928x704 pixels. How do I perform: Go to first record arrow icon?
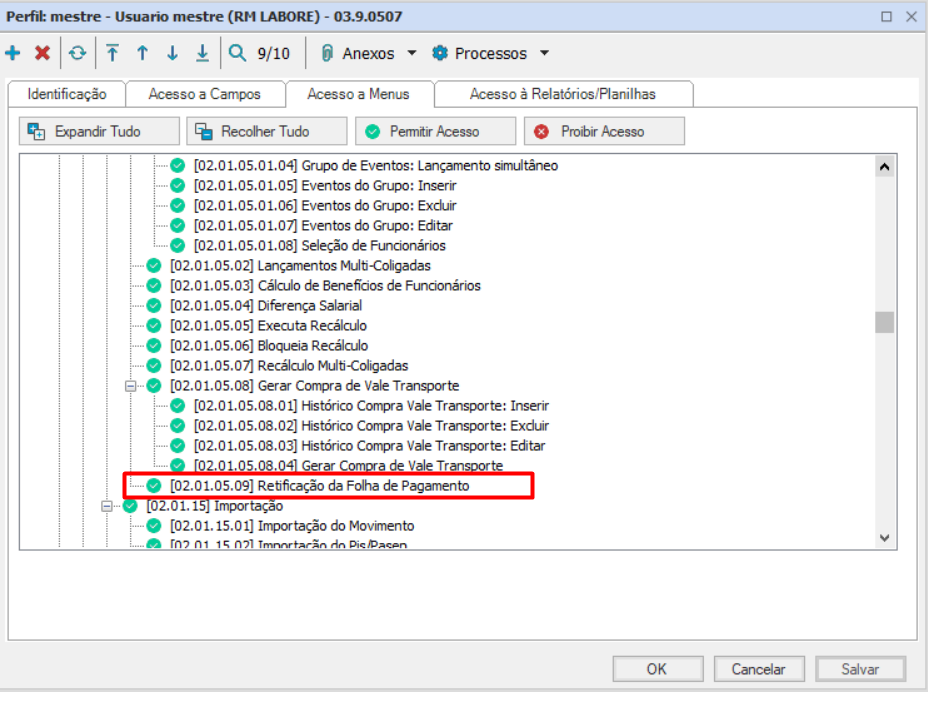[112, 53]
